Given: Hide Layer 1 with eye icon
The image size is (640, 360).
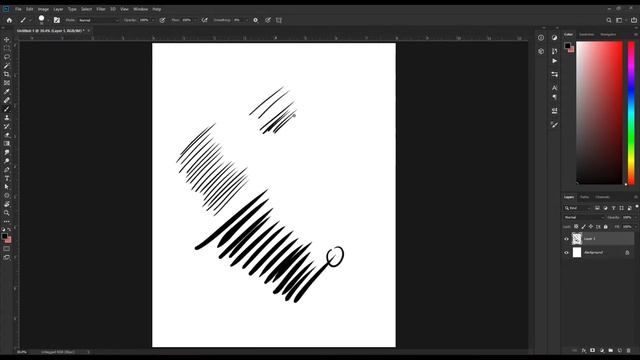Looking at the screenshot, I should pyautogui.click(x=566, y=239).
